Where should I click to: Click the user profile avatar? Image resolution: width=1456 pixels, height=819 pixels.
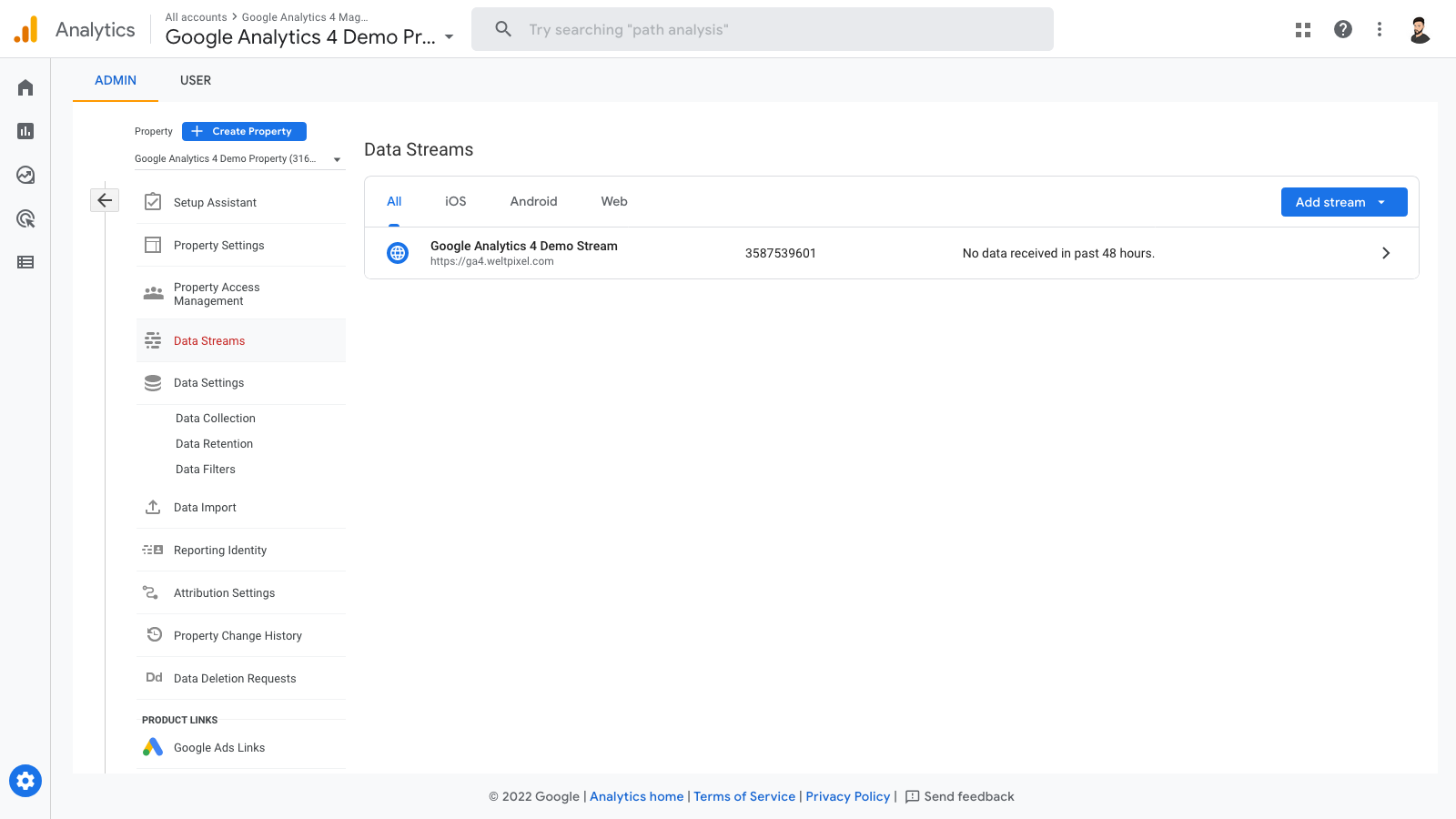[x=1420, y=29]
